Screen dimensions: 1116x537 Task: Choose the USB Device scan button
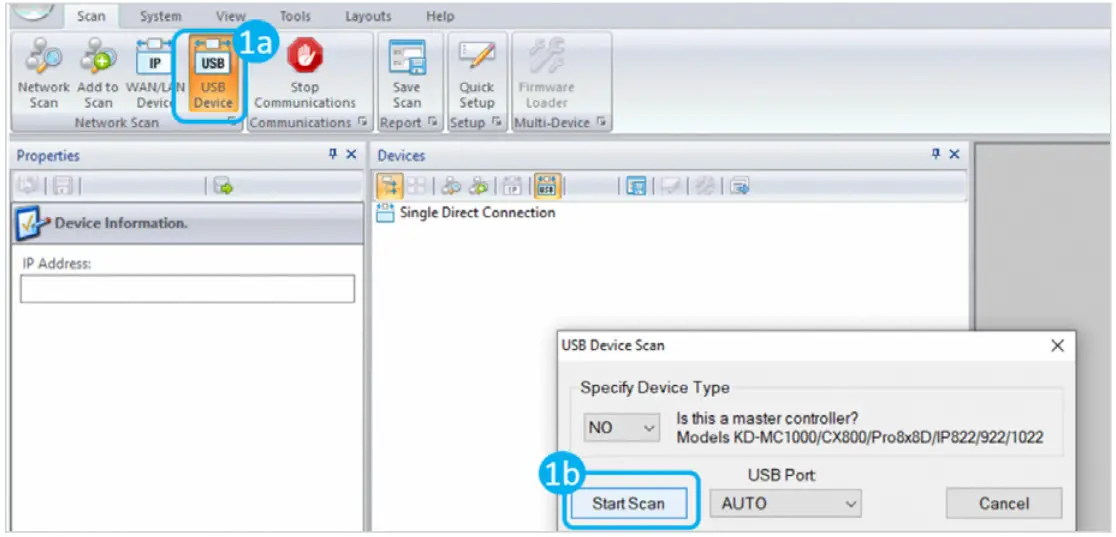(213, 75)
